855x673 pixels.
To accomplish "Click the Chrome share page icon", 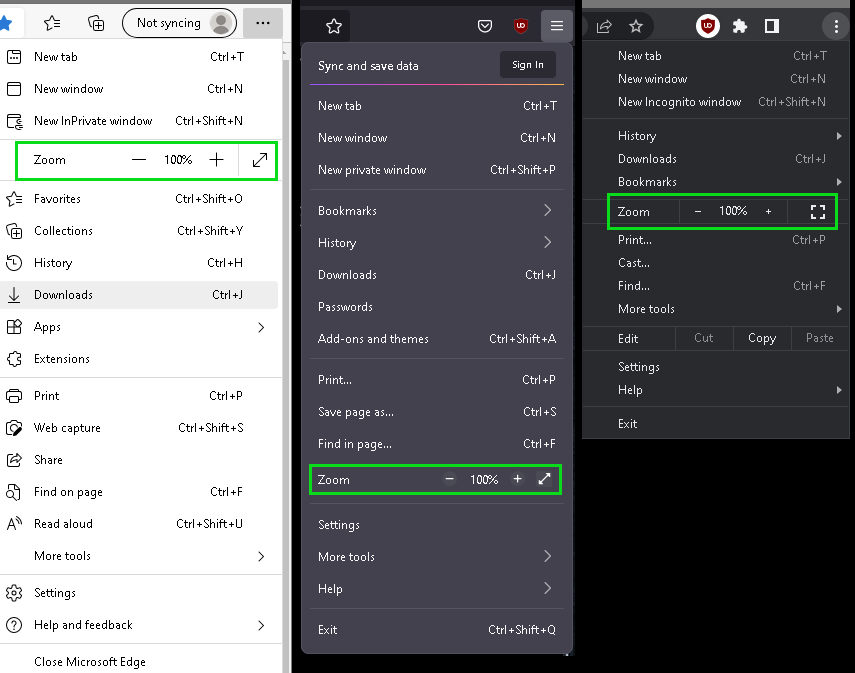I will coord(604,26).
